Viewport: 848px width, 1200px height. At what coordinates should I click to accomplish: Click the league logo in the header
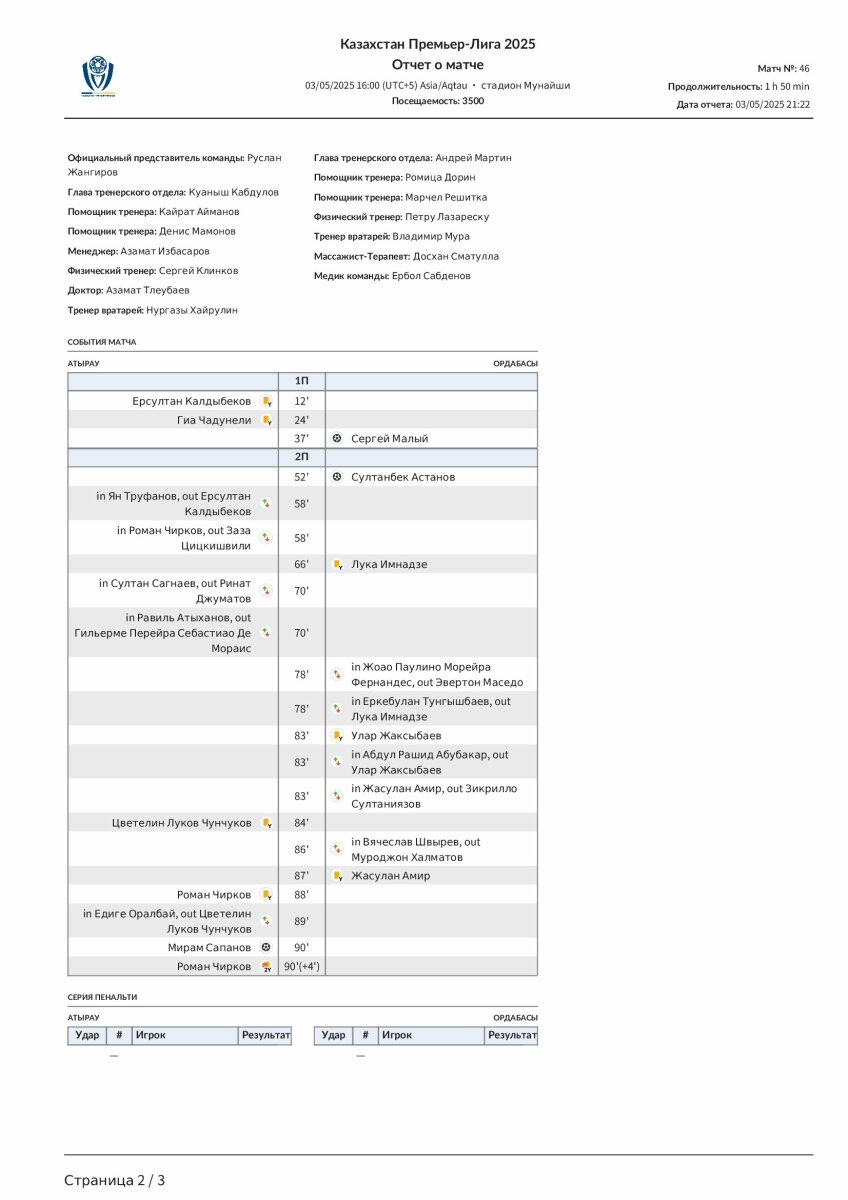pyautogui.click(x=98, y=77)
